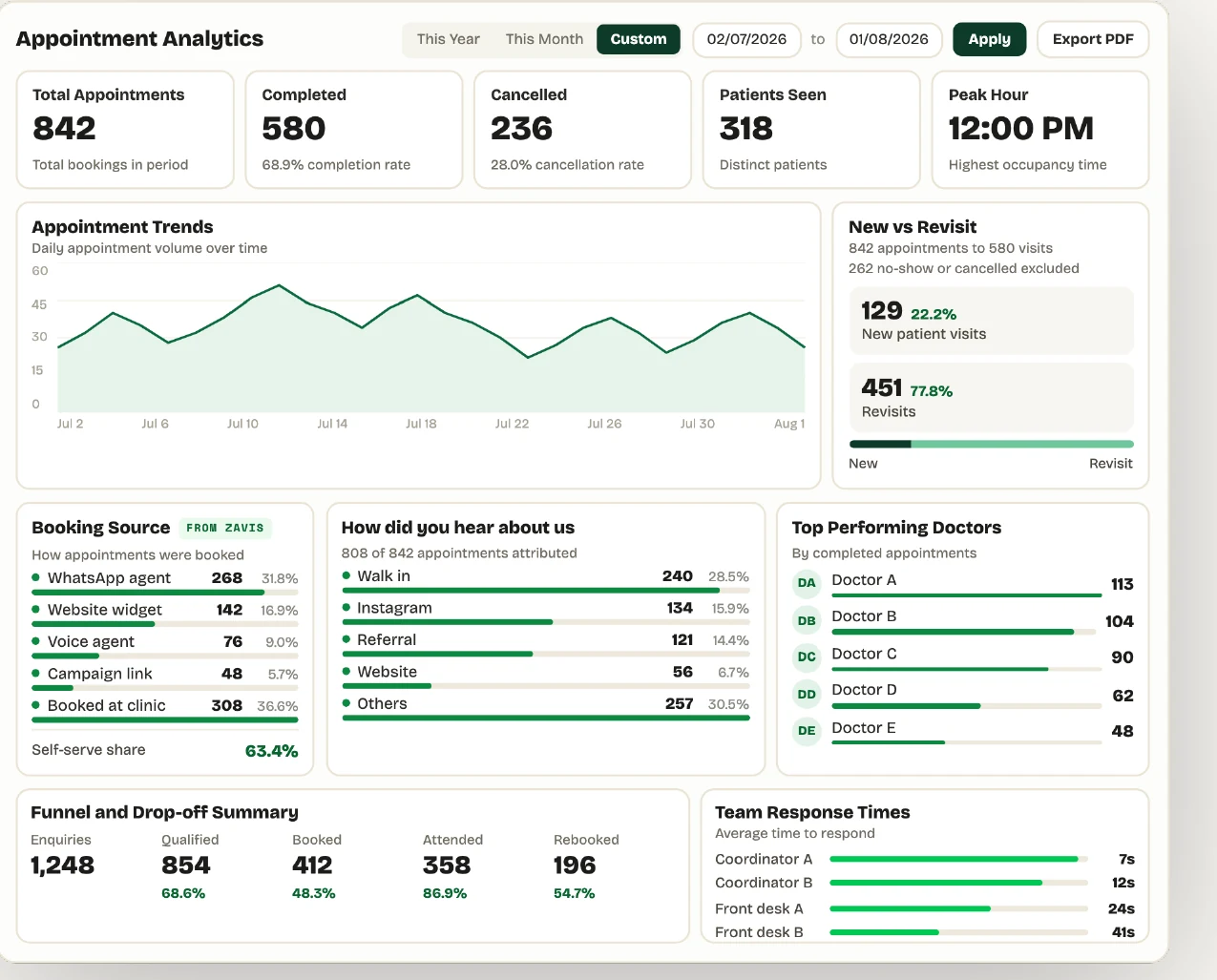1217x980 pixels.
Task: Export the report as PDF
Action: pyautogui.click(x=1093, y=39)
